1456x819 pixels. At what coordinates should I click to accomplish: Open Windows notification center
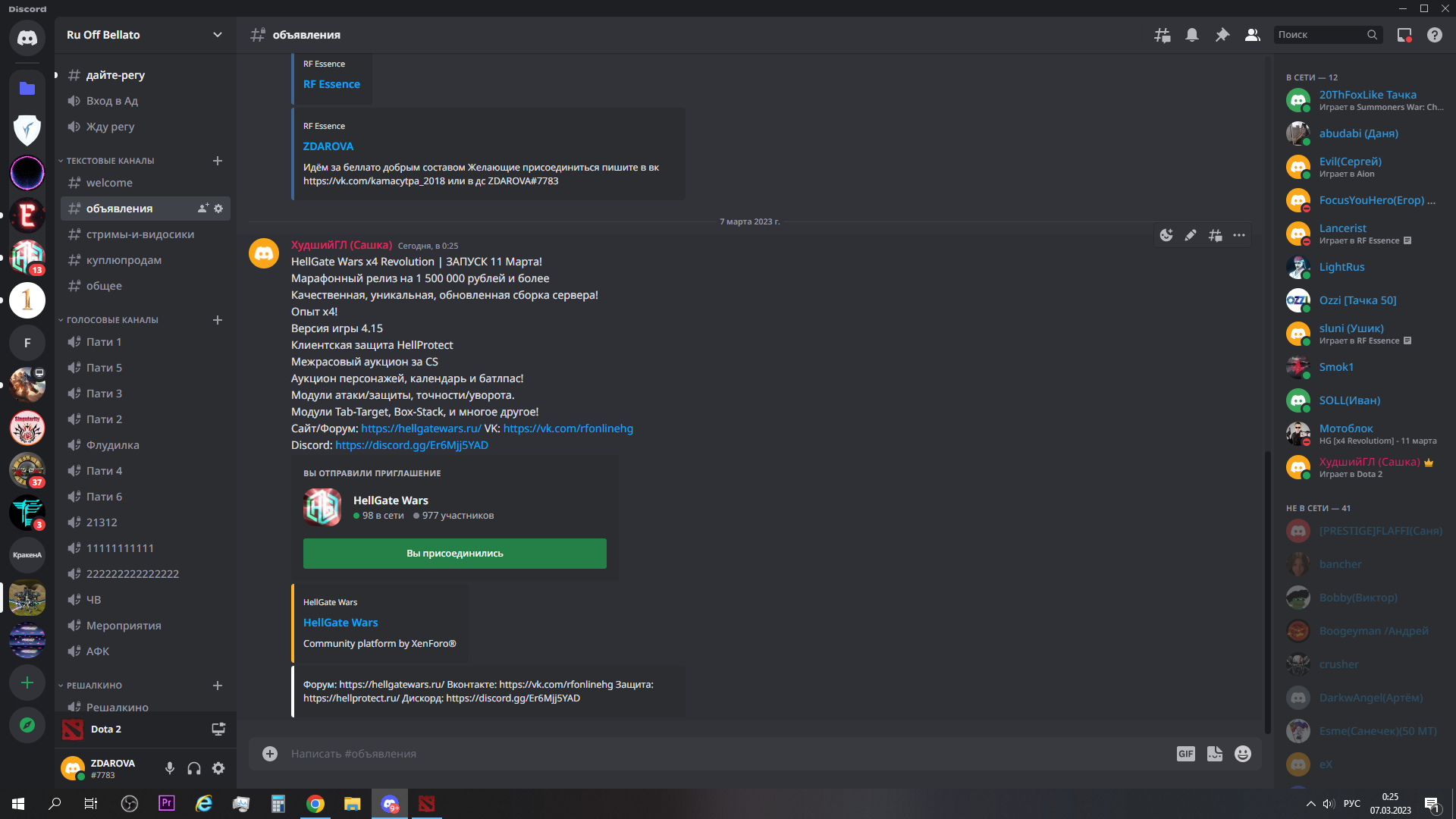(x=1432, y=804)
